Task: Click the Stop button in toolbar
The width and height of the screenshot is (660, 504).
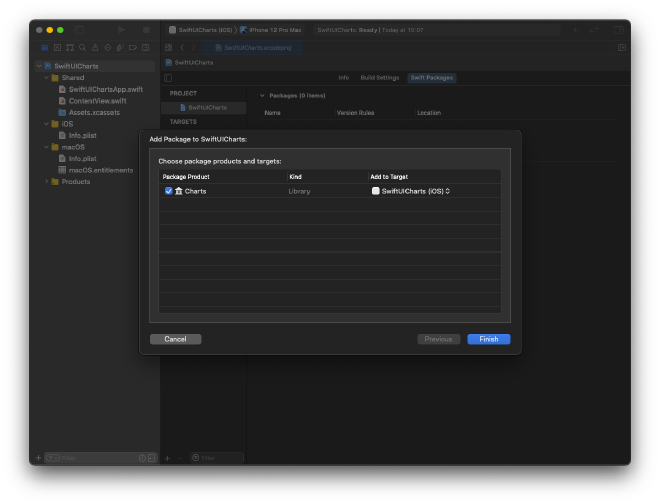Action: [x=146, y=30]
